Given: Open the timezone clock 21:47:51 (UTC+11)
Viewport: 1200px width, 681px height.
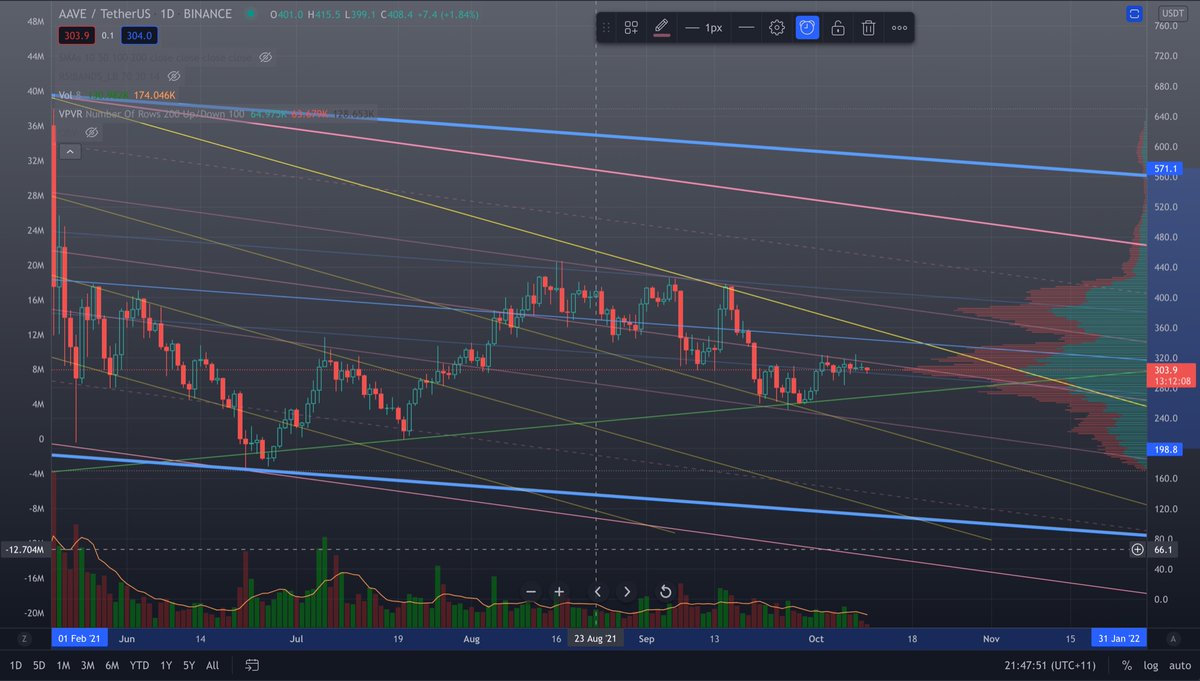Looking at the screenshot, I should click(x=1050, y=665).
